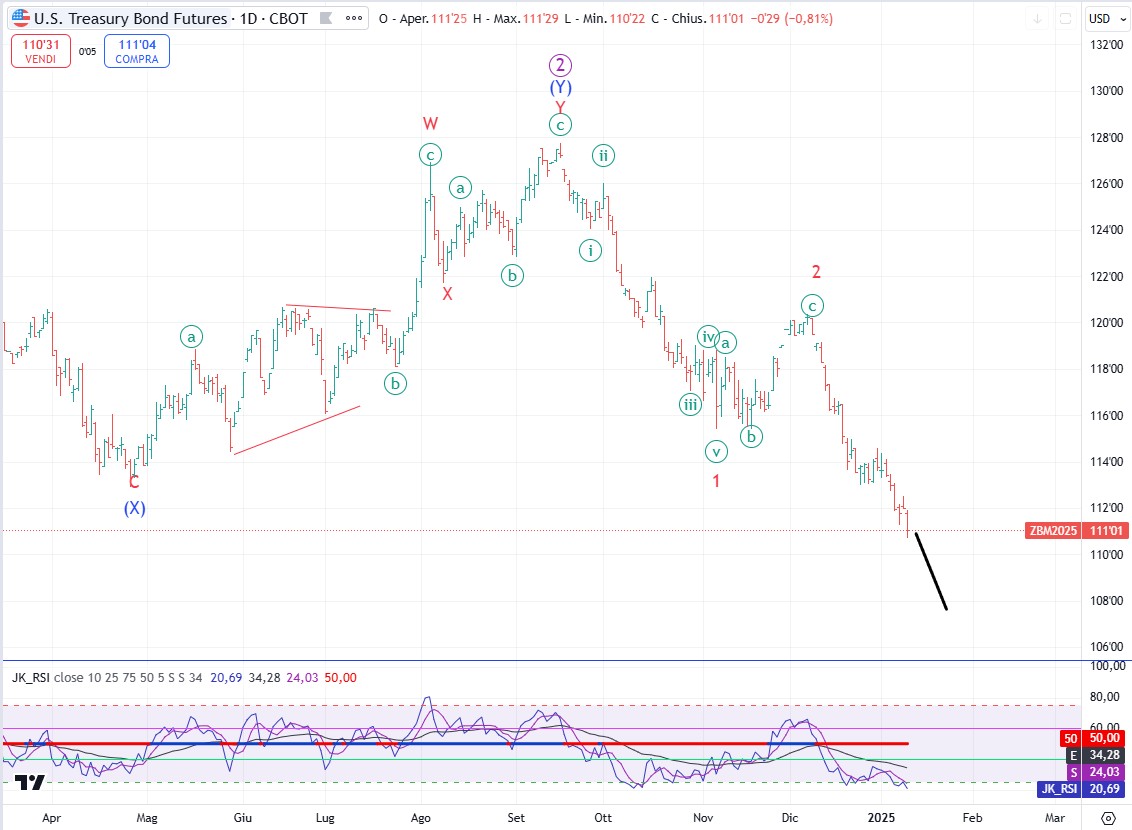1132x830 pixels.
Task: Click the 0'05 spread value
Action: (87, 51)
